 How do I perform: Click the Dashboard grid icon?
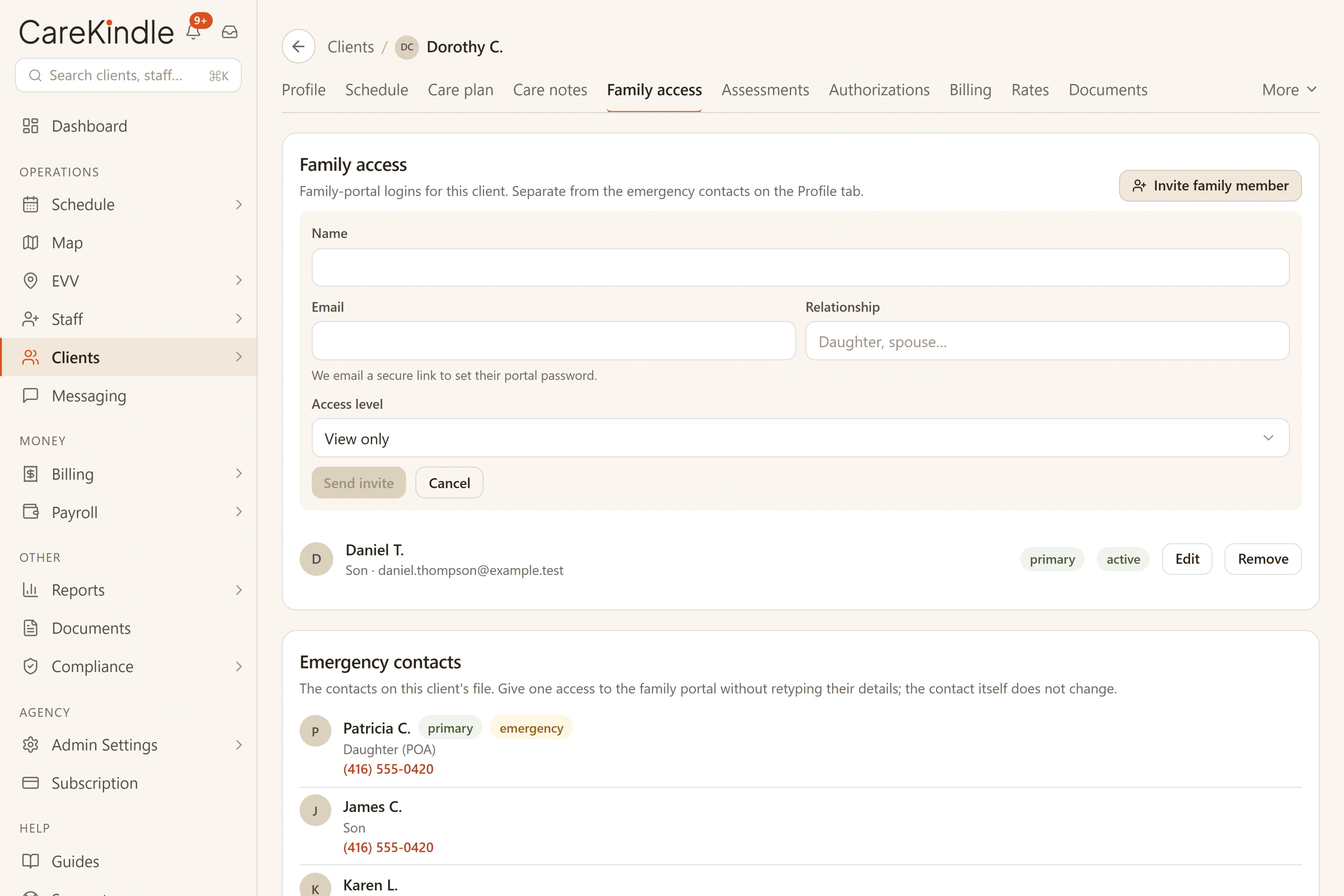(30, 126)
